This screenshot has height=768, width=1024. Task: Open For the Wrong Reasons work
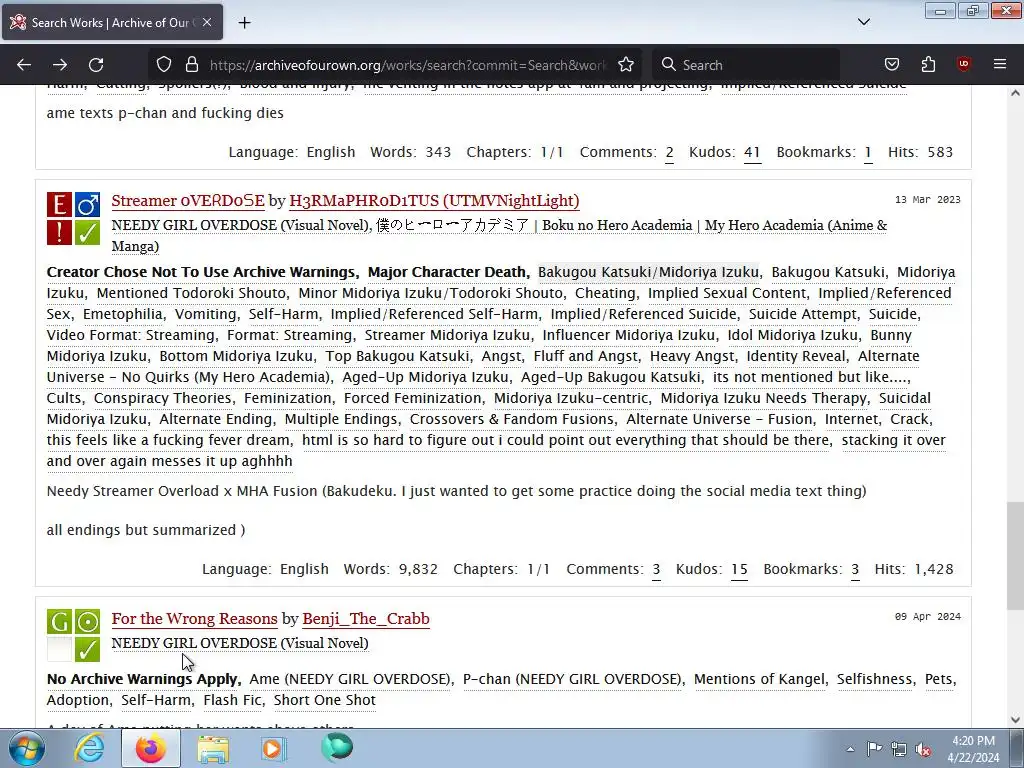pyautogui.click(x=195, y=618)
